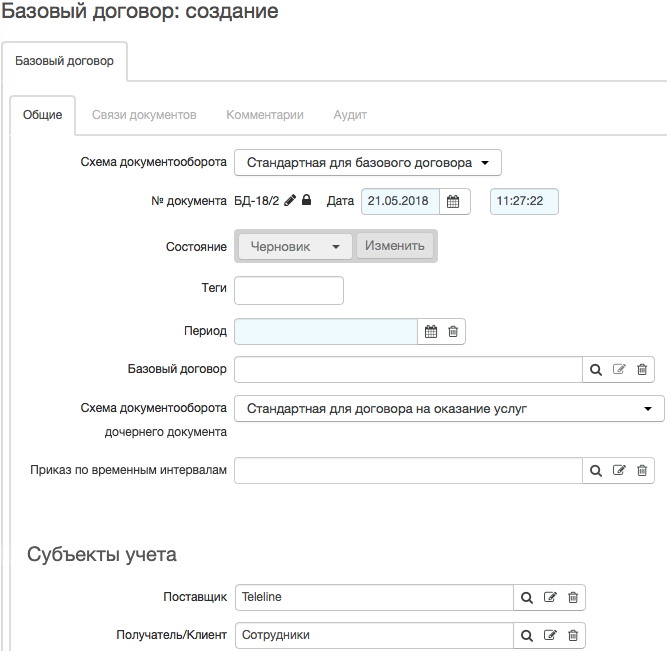Edit the Teleline supplier entry
This screenshot has width=667, height=651.
coord(550,597)
